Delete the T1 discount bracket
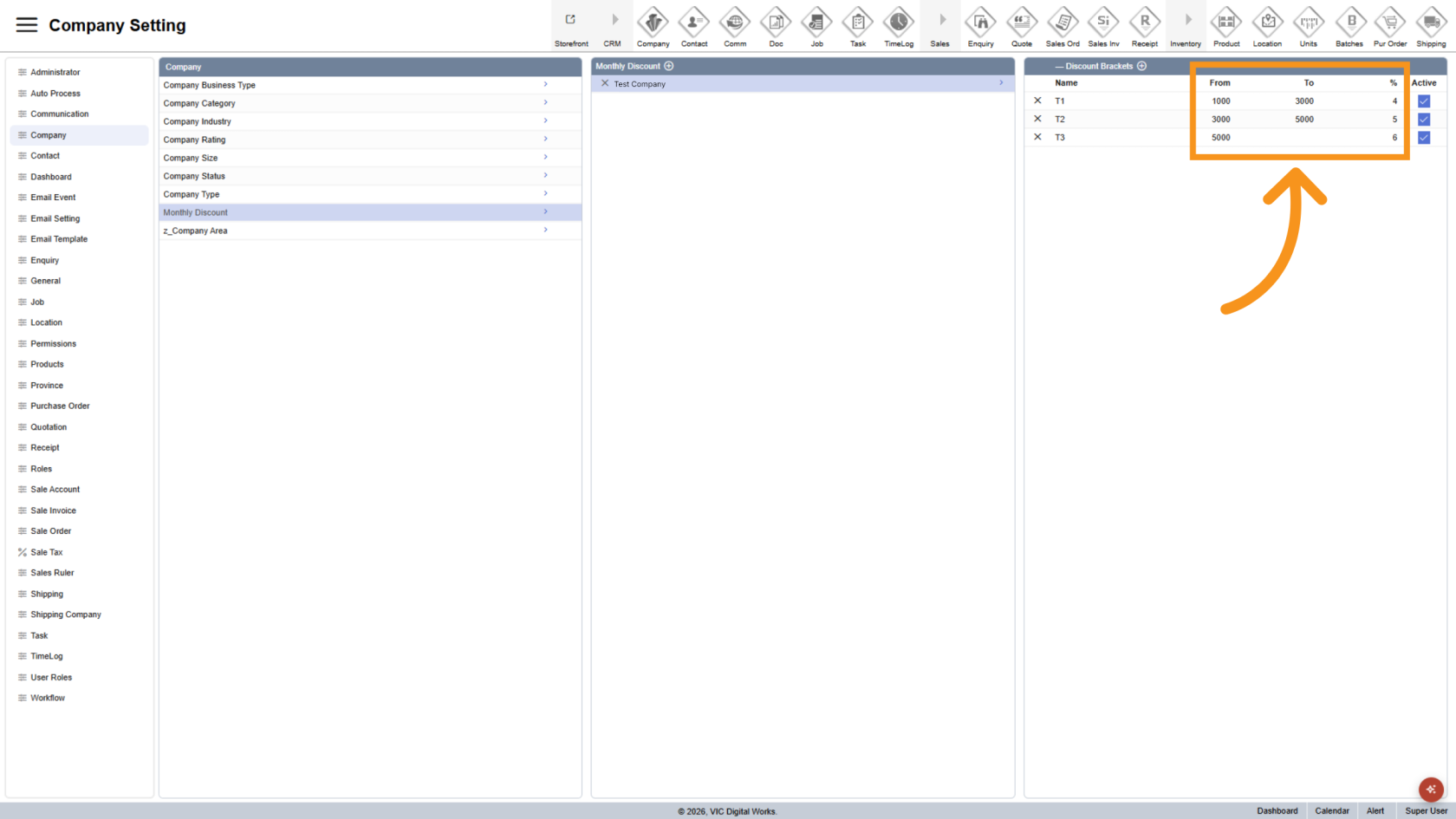The width and height of the screenshot is (1456, 819). tap(1037, 101)
